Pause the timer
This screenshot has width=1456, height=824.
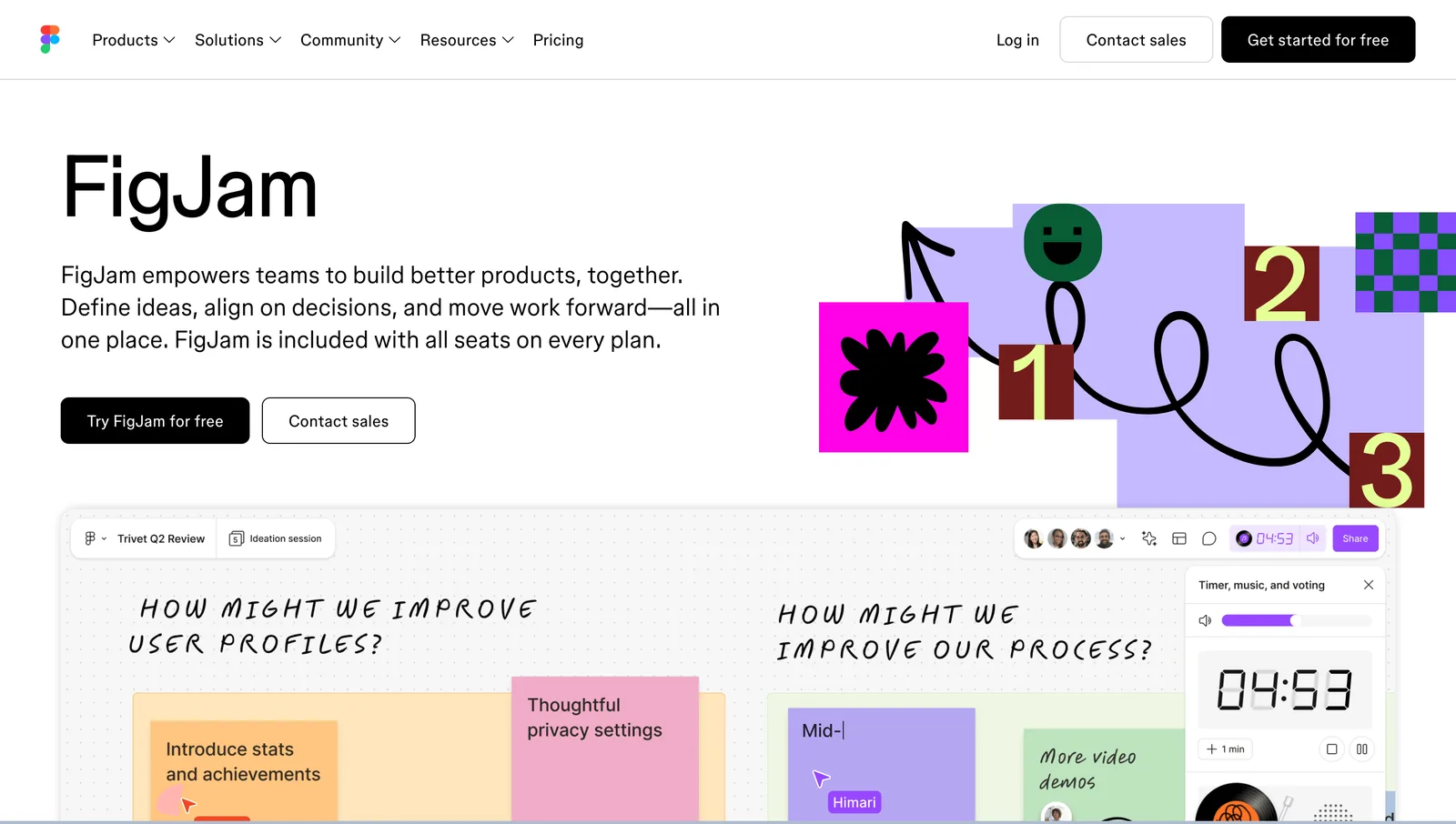click(x=1361, y=749)
